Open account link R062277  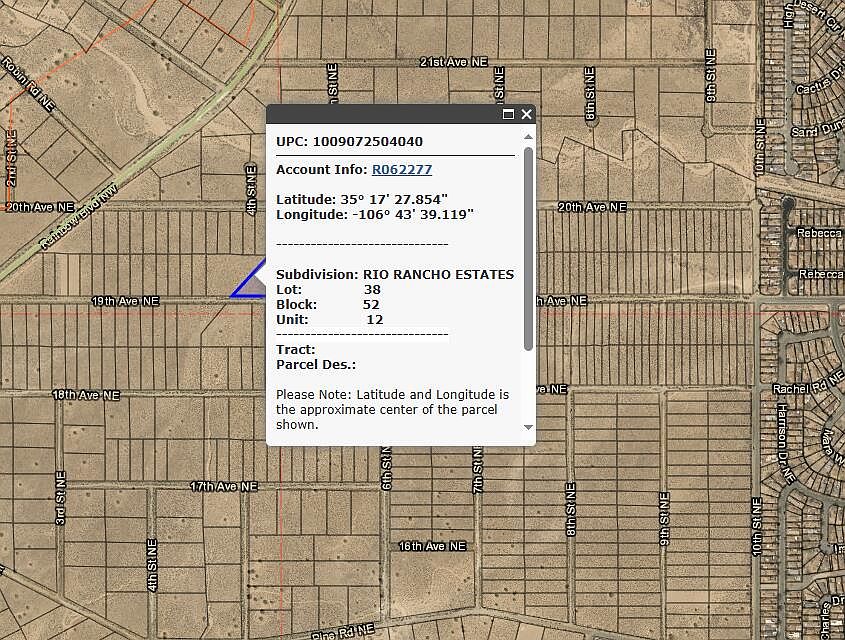pos(402,170)
